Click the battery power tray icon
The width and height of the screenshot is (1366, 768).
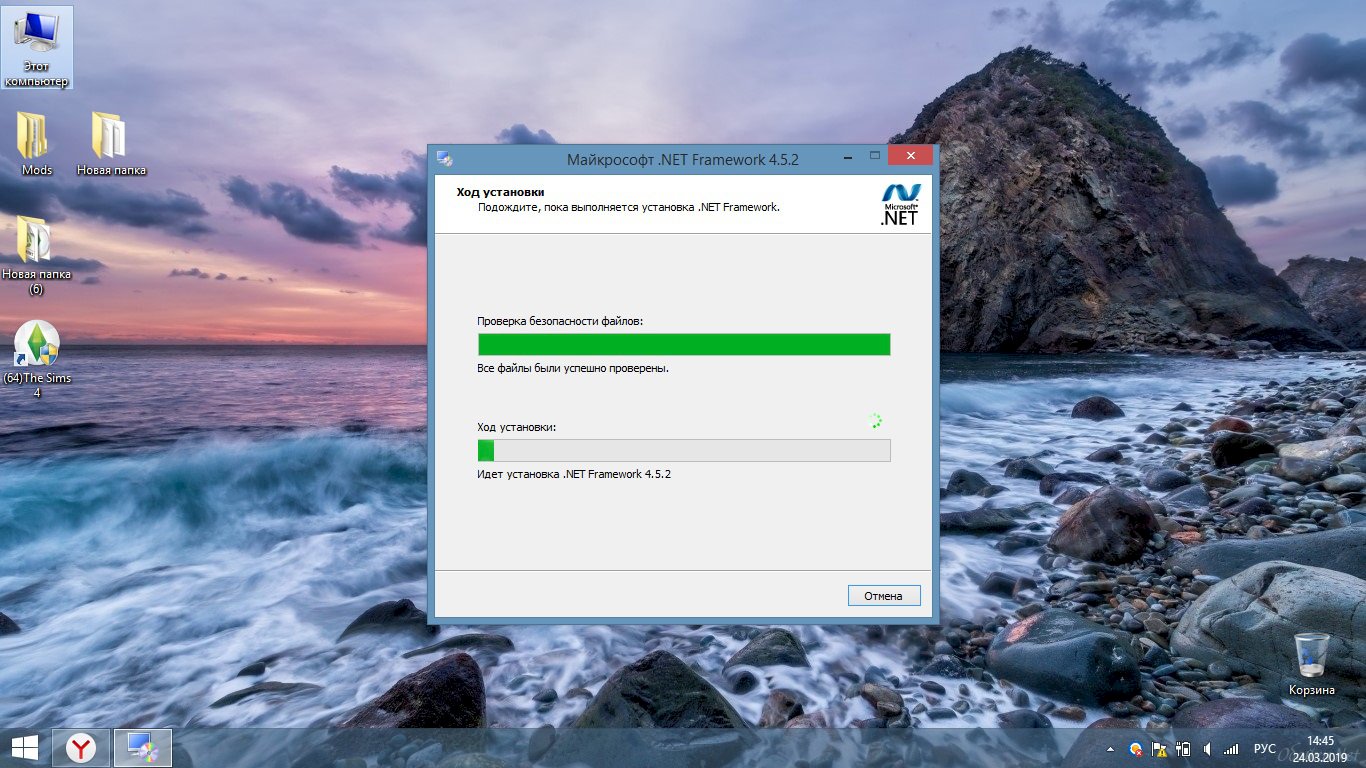tap(1184, 749)
